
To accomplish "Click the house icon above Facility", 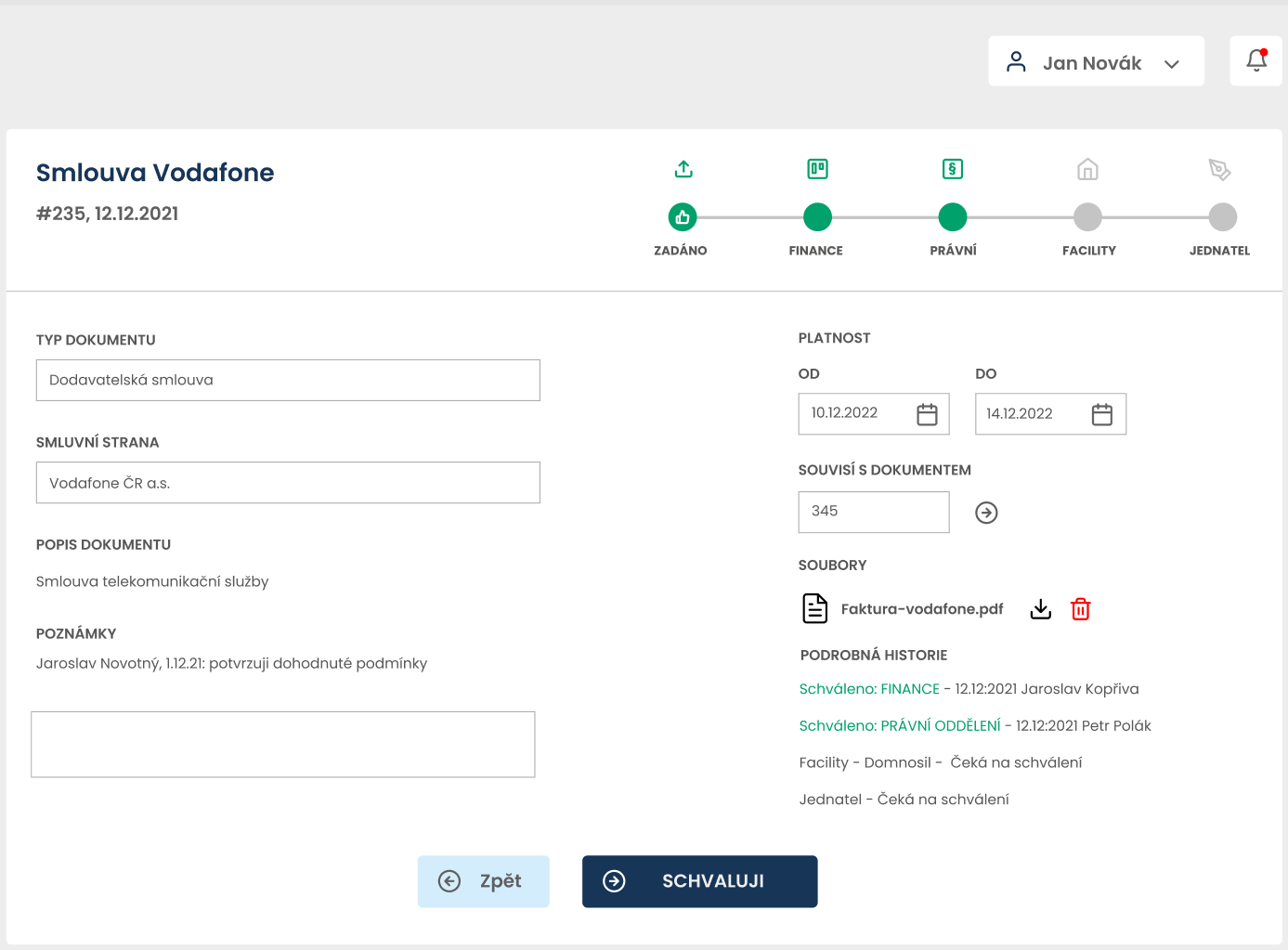I will 1087,169.
